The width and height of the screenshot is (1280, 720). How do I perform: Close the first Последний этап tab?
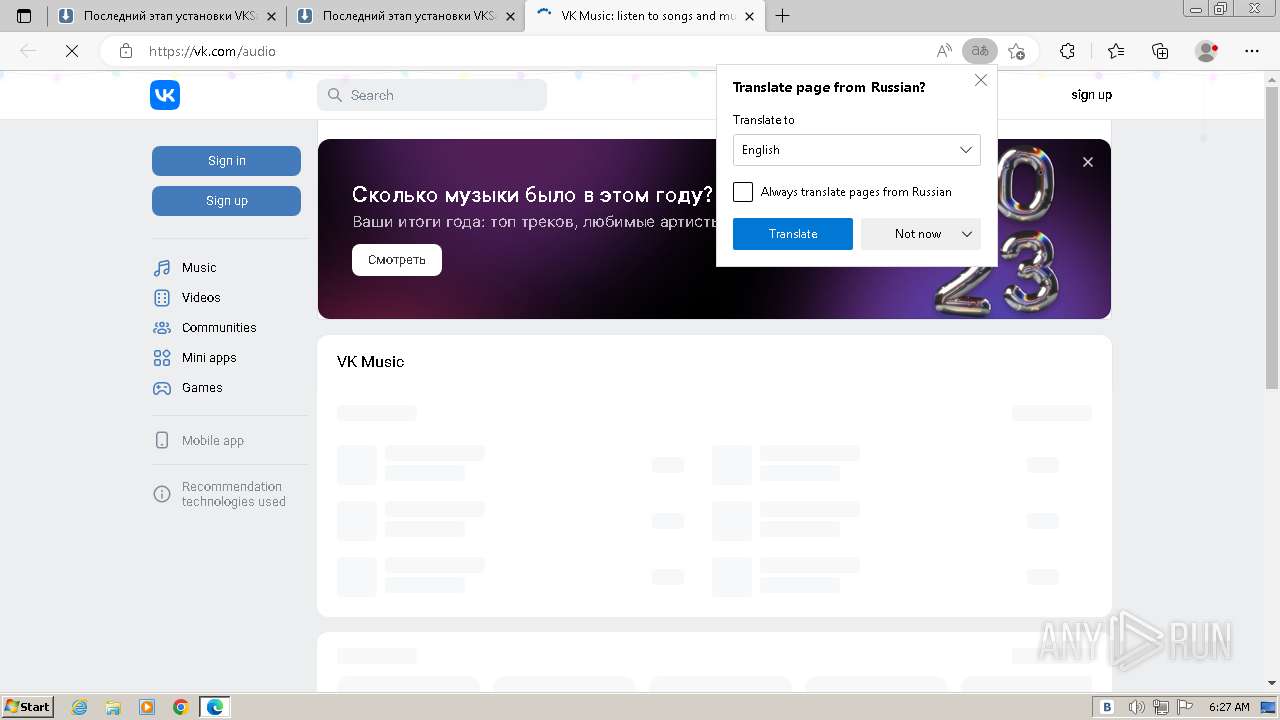pyautogui.click(x=270, y=16)
